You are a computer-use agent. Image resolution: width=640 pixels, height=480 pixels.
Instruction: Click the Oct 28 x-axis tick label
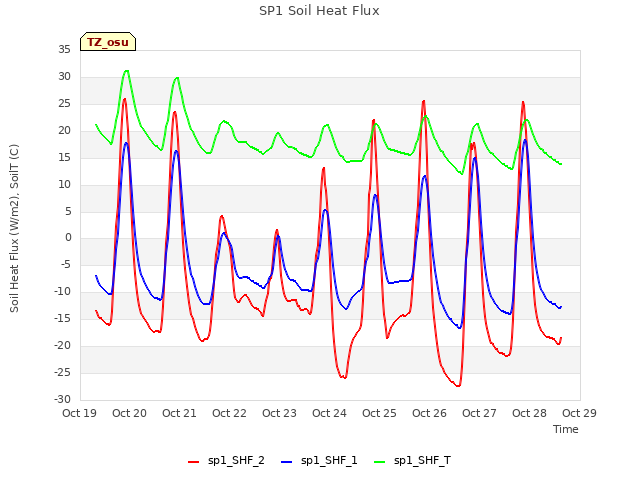pyautogui.click(x=529, y=413)
